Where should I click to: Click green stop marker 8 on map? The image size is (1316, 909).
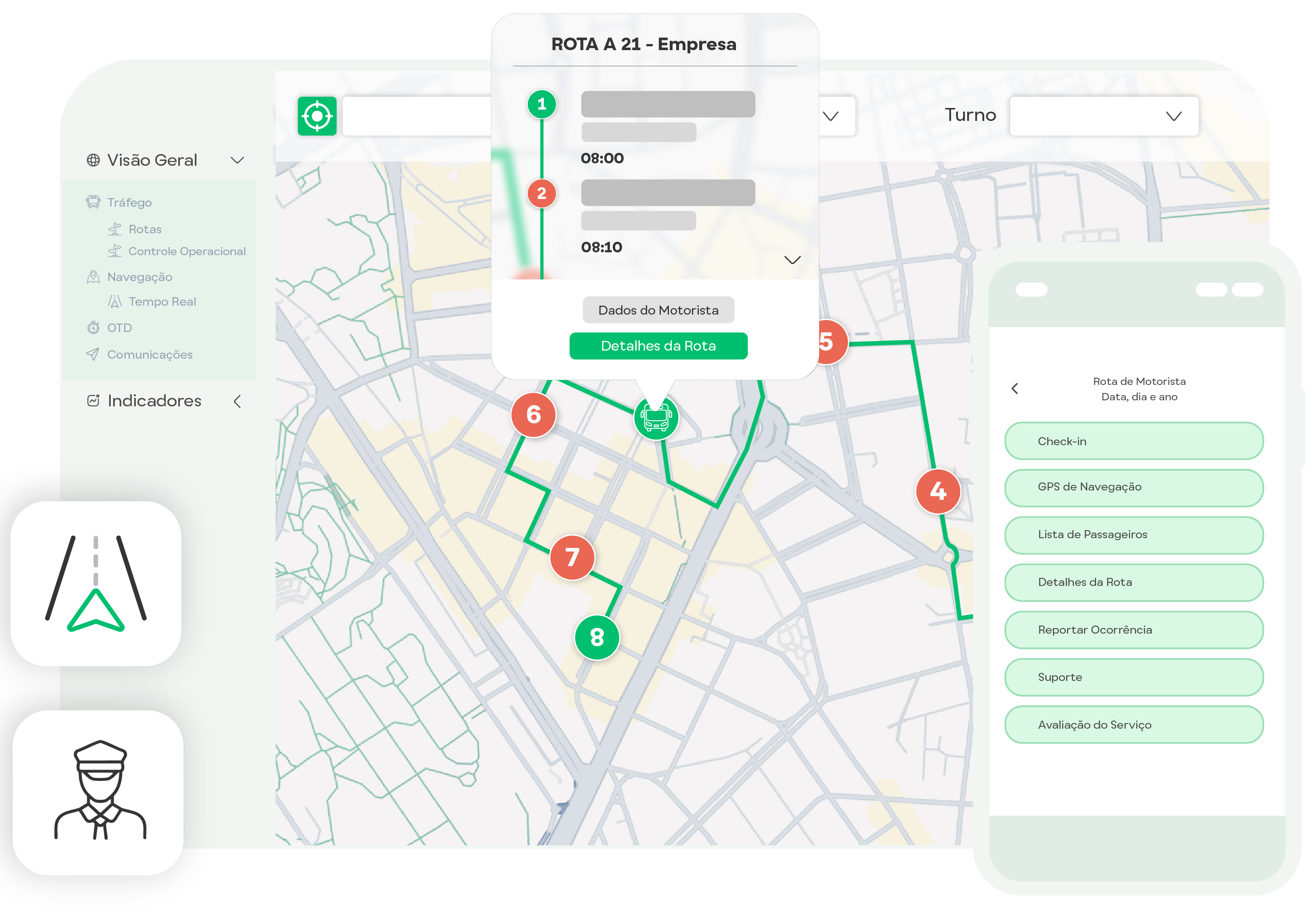pyautogui.click(x=597, y=637)
